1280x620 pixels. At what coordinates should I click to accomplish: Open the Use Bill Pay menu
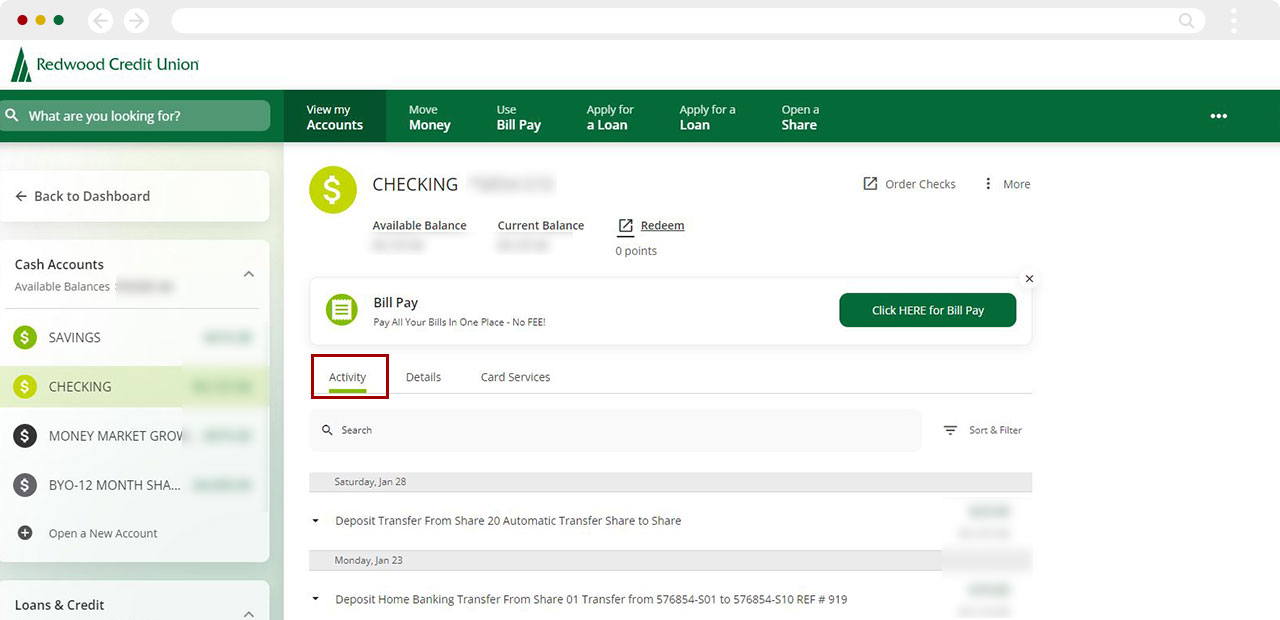pos(518,117)
